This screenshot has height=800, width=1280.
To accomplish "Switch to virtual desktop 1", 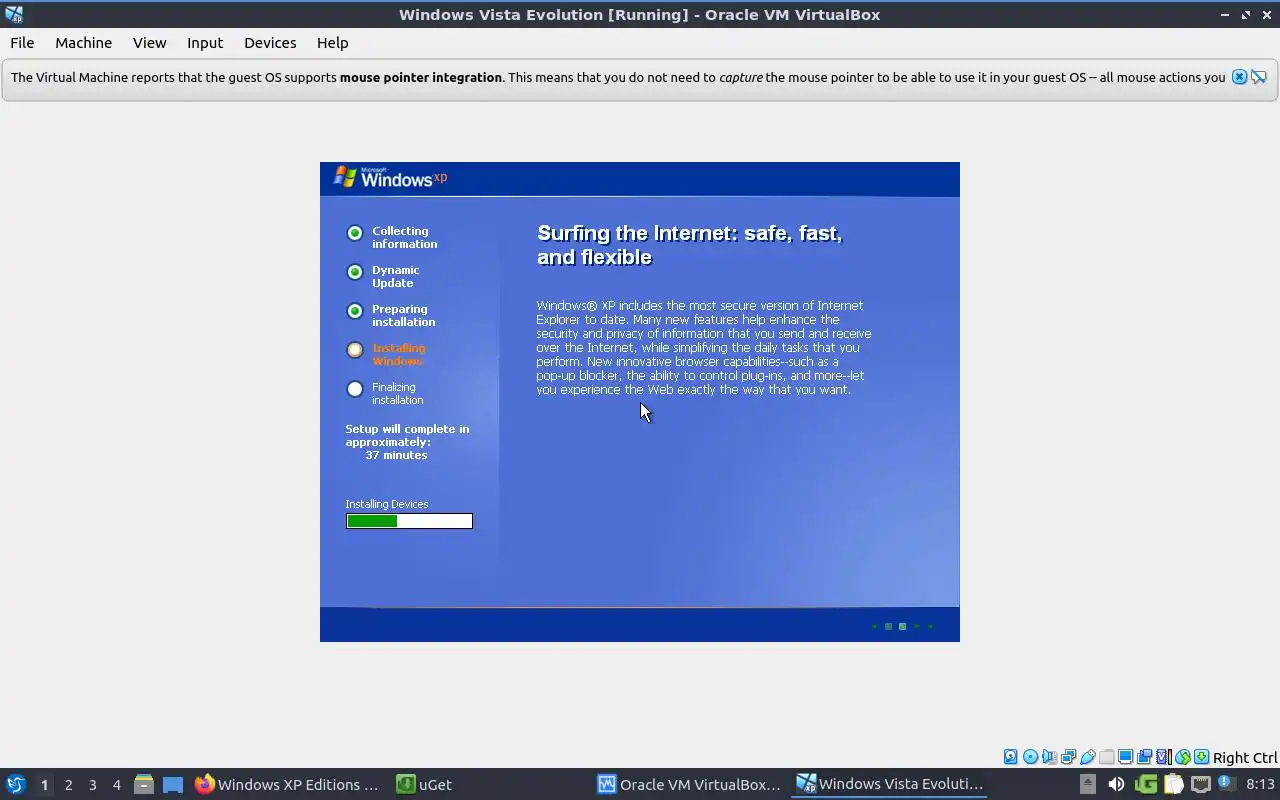I will tap(44, 785).
